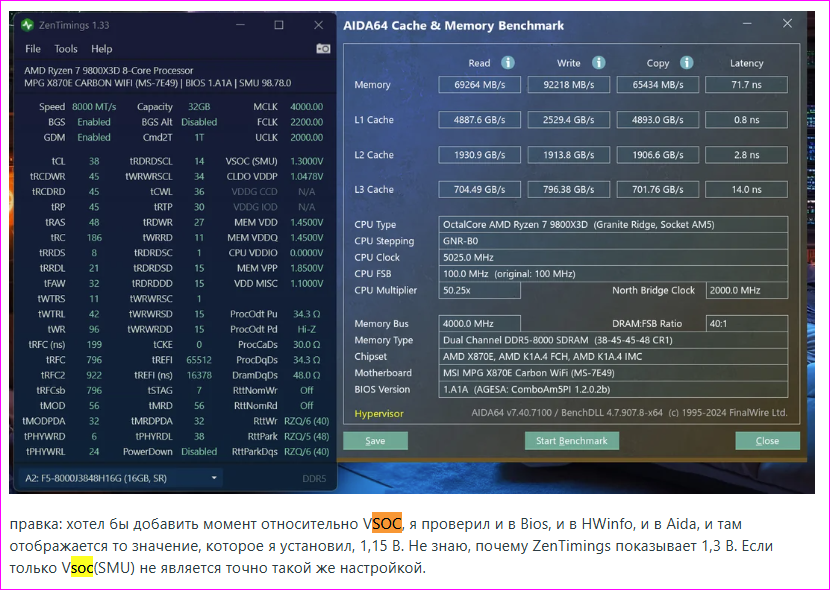Select L2 Cache write 1913.8 GB/s

pos(569,155)
